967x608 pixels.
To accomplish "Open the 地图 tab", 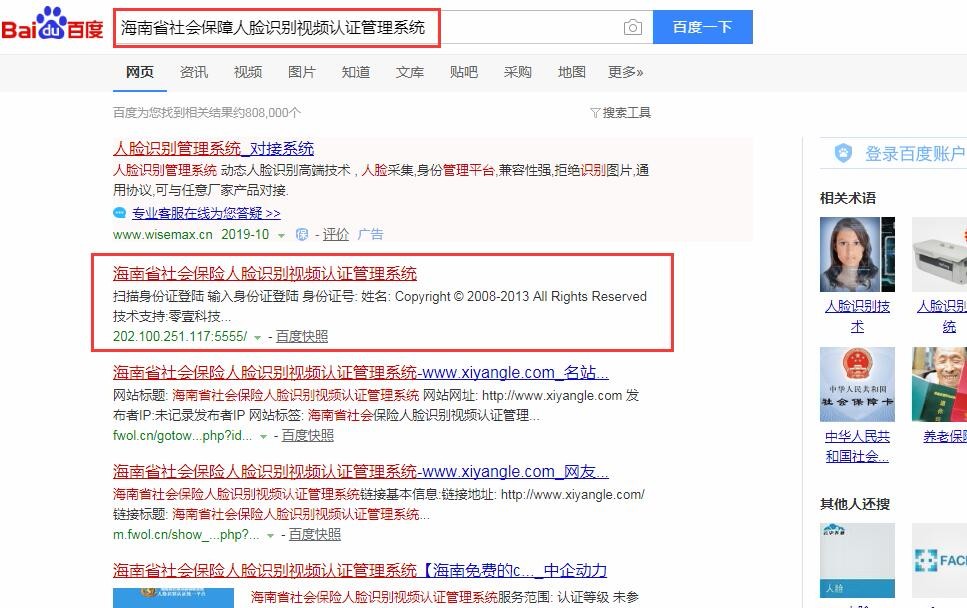I will tap(572, 72).
